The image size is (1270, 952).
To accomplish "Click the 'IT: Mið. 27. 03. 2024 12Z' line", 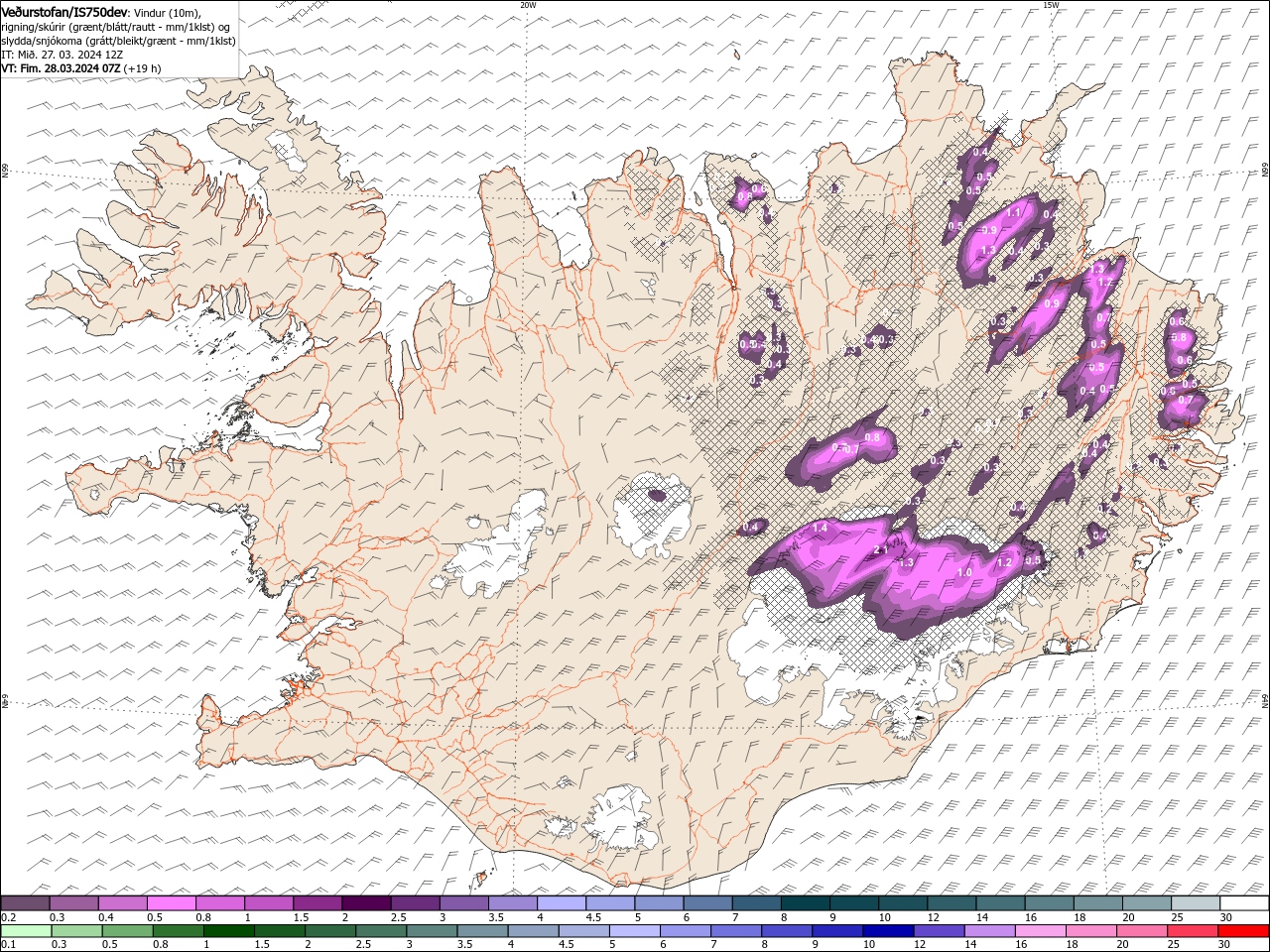I will pos(62,55).
